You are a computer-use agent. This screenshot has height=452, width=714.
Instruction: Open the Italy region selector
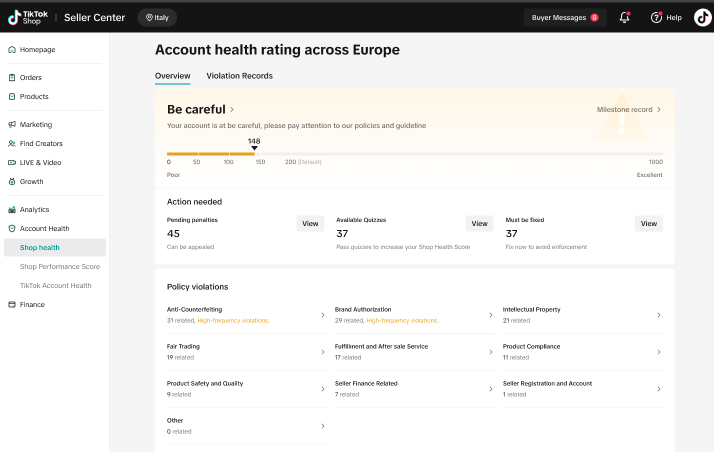[x=157, y=17]
